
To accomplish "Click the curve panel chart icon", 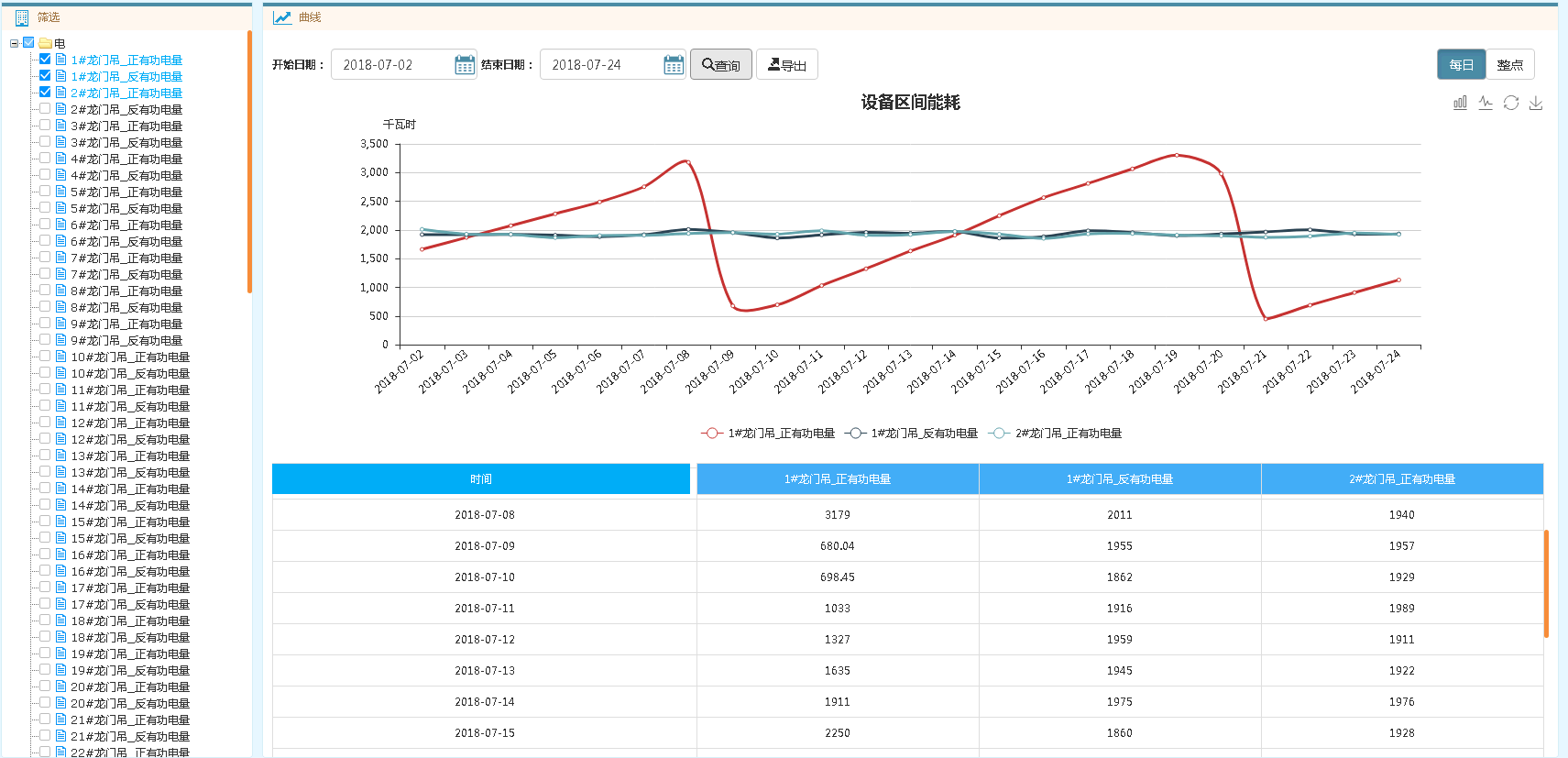I will 282,17.
